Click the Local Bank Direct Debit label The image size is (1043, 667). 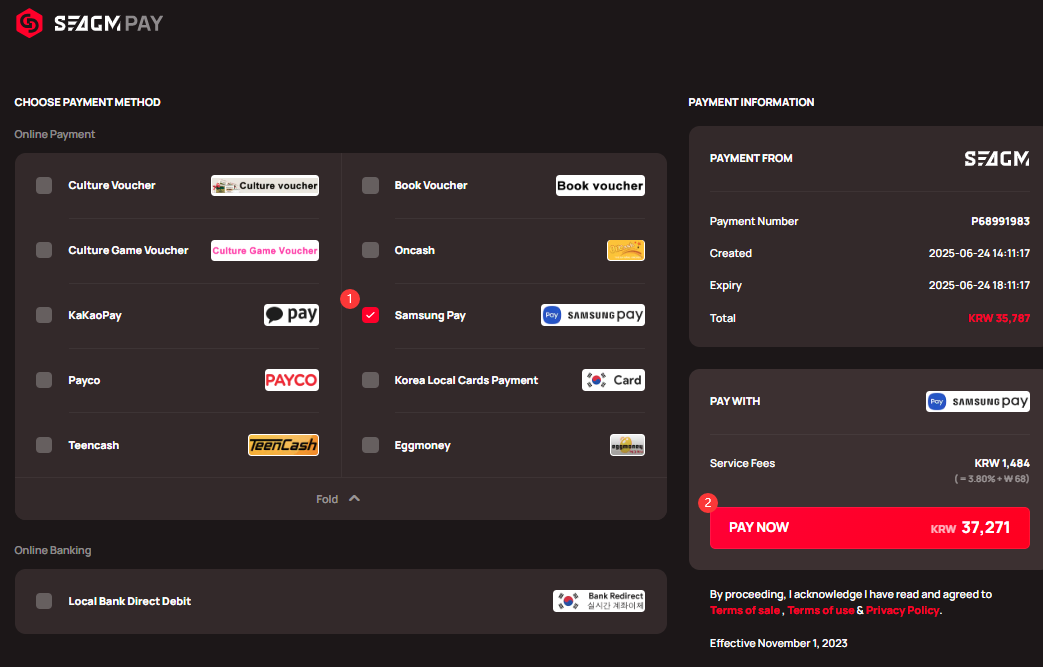(130, 601)
